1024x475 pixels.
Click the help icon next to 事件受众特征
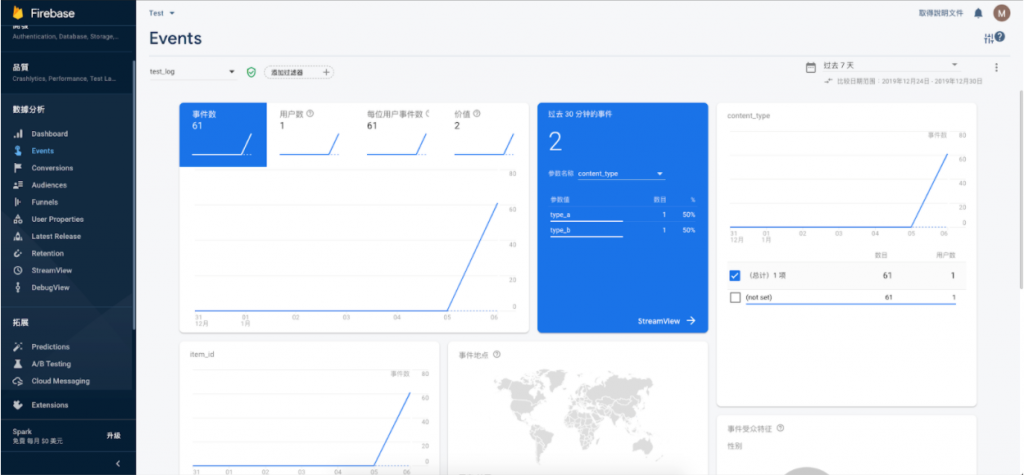click(780, 429)
